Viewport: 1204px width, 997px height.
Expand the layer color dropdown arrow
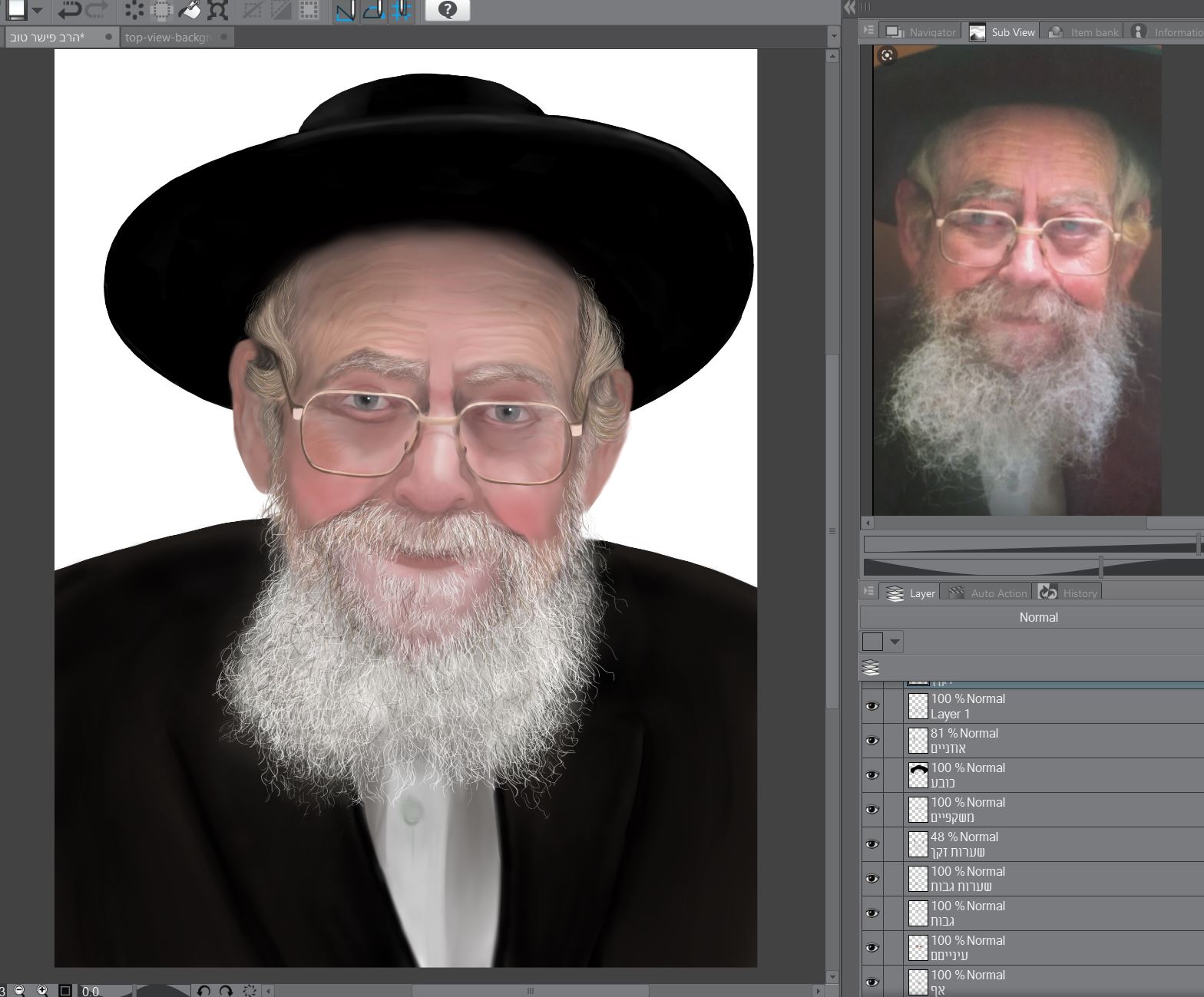pos(895,642)
